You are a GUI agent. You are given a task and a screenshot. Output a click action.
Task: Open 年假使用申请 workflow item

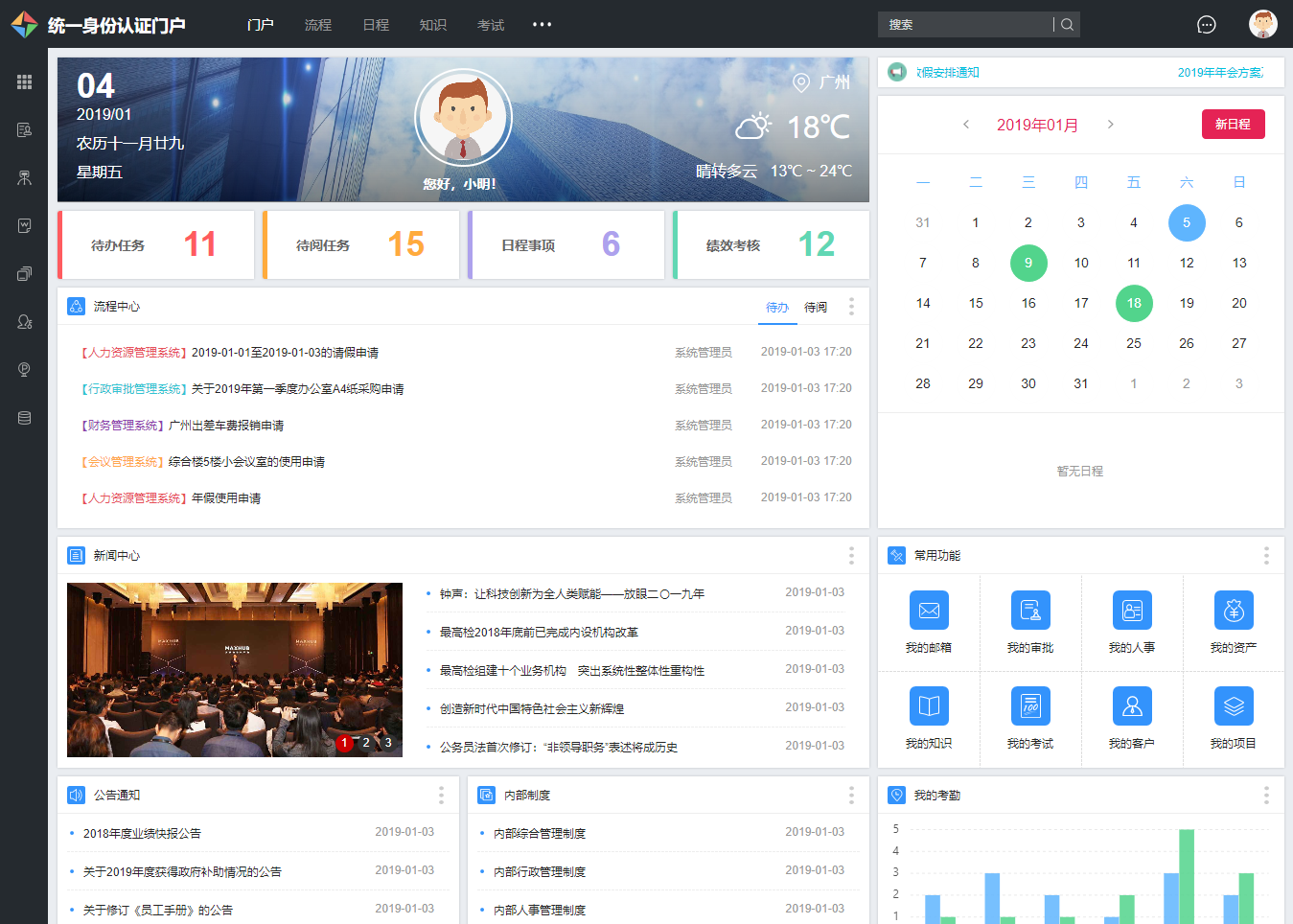[226, 498]
